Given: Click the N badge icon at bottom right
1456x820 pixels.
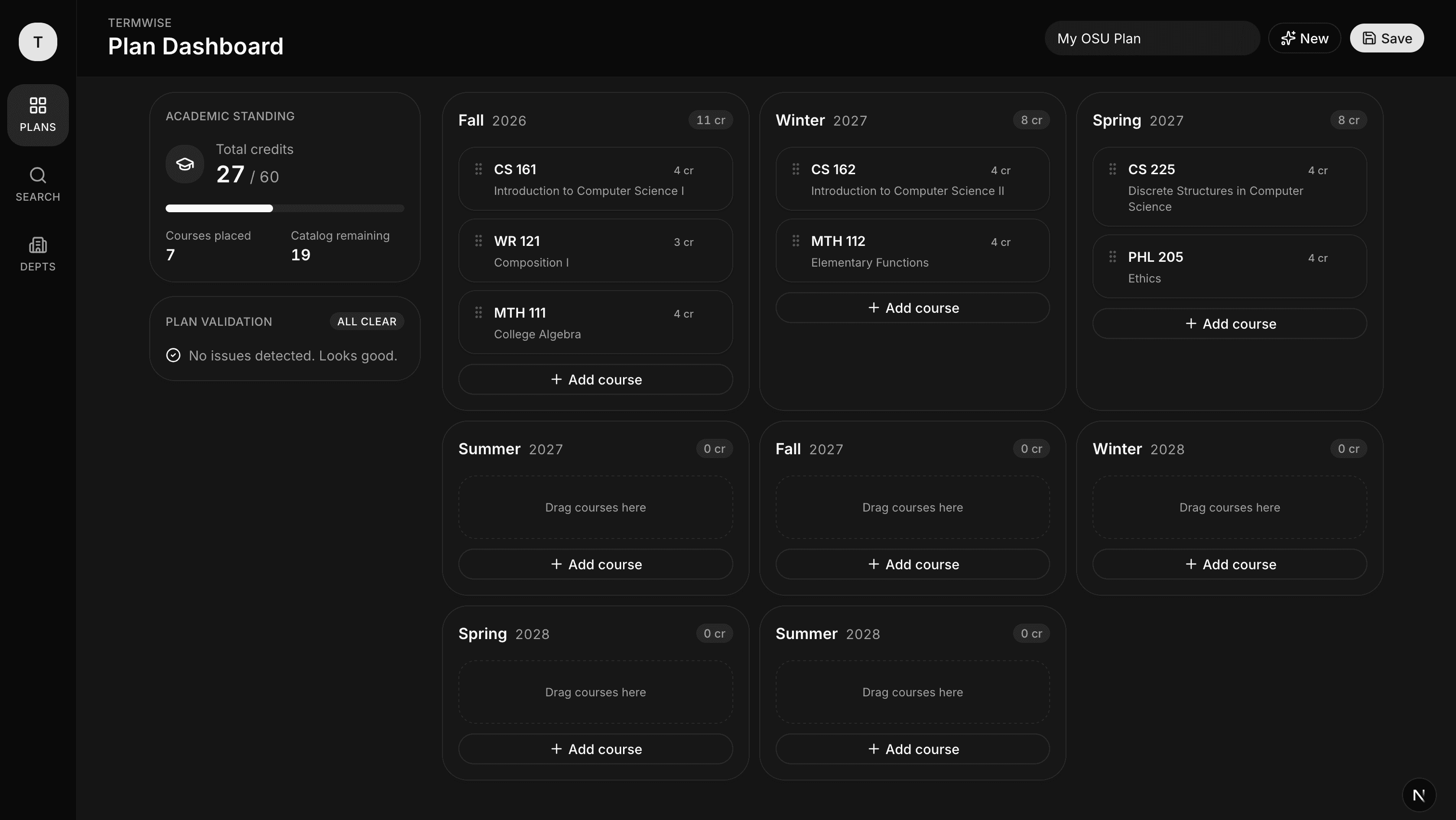Looking at the screenshot, I should 1419,795.
